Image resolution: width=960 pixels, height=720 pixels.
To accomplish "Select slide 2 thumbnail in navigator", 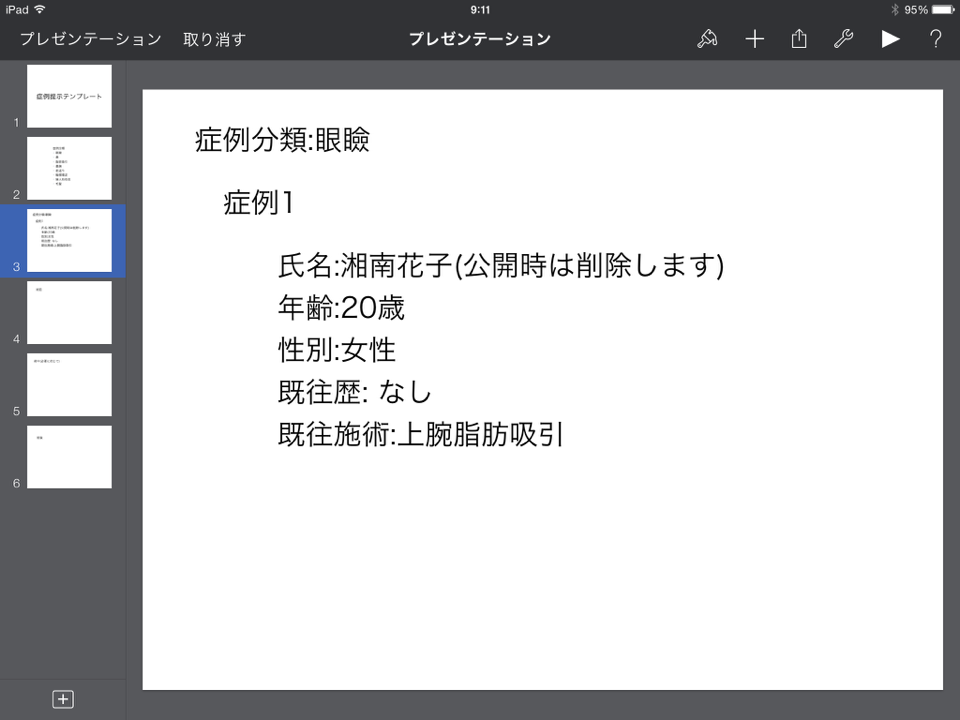I will 69,168.
